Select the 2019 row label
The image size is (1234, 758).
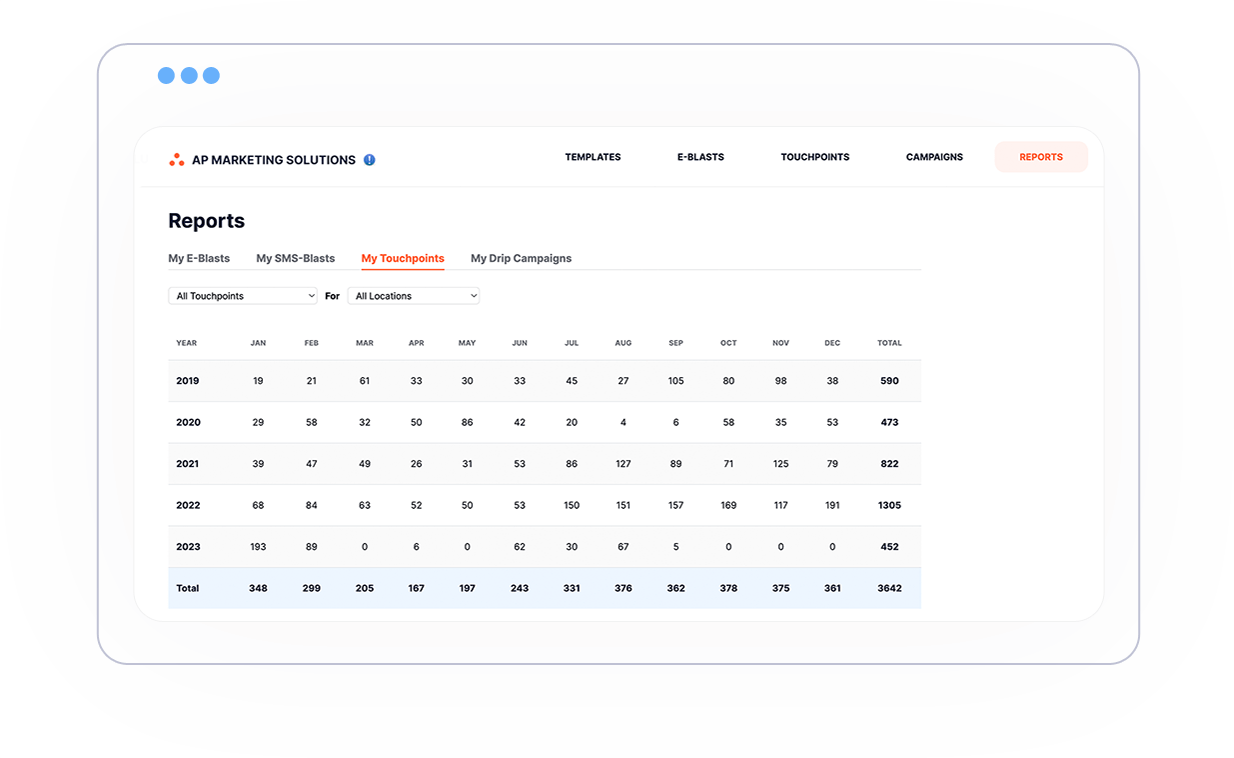coord(188,381)
